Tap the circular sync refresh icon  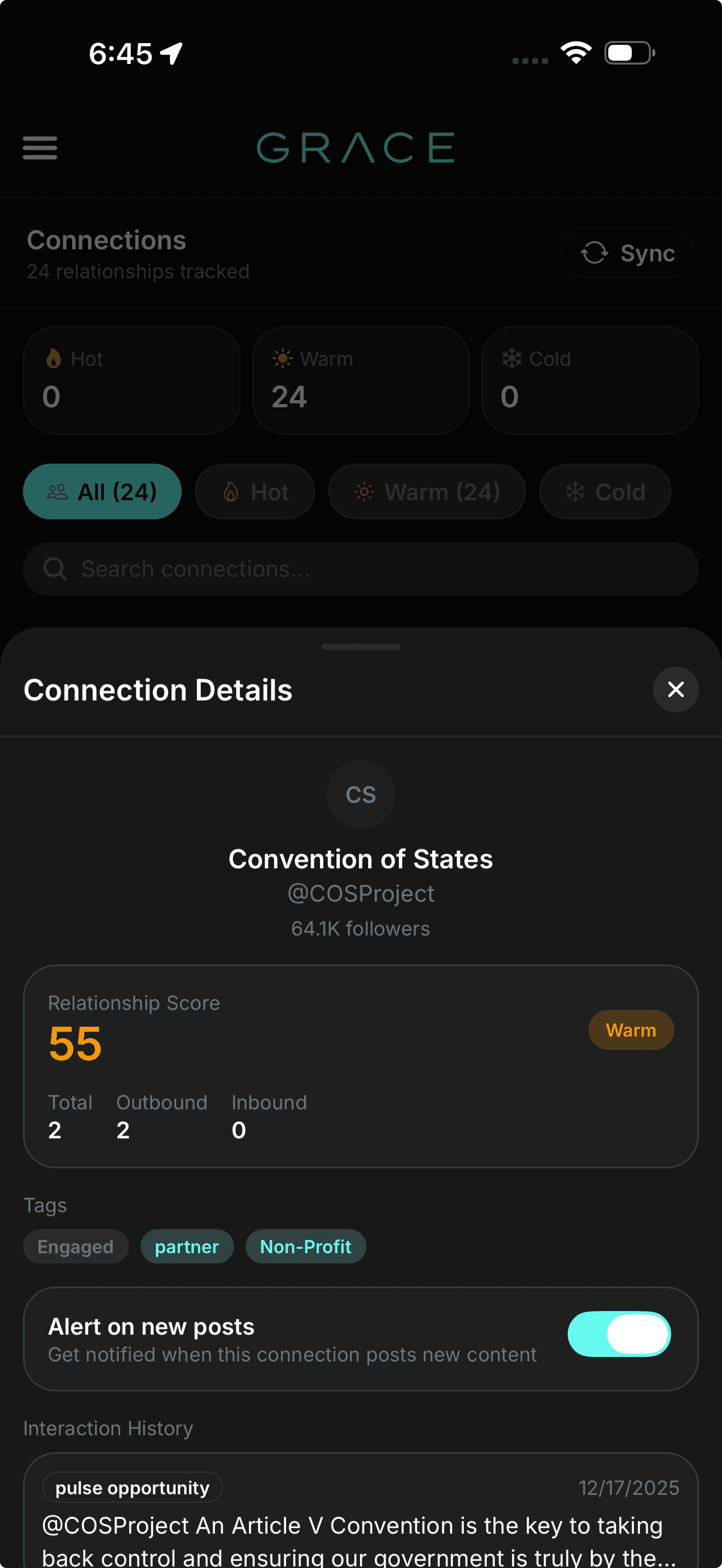click(x=595, y=253)
